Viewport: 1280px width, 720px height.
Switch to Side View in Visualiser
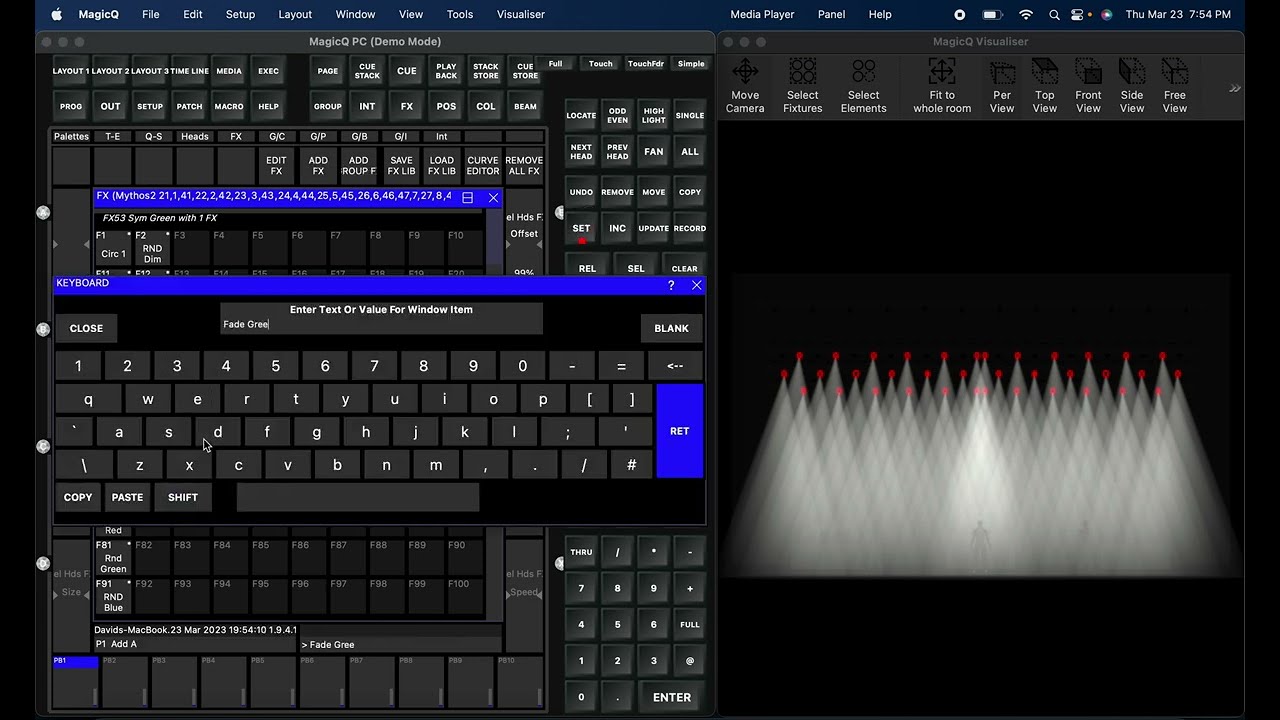(x=1132, y=86)
